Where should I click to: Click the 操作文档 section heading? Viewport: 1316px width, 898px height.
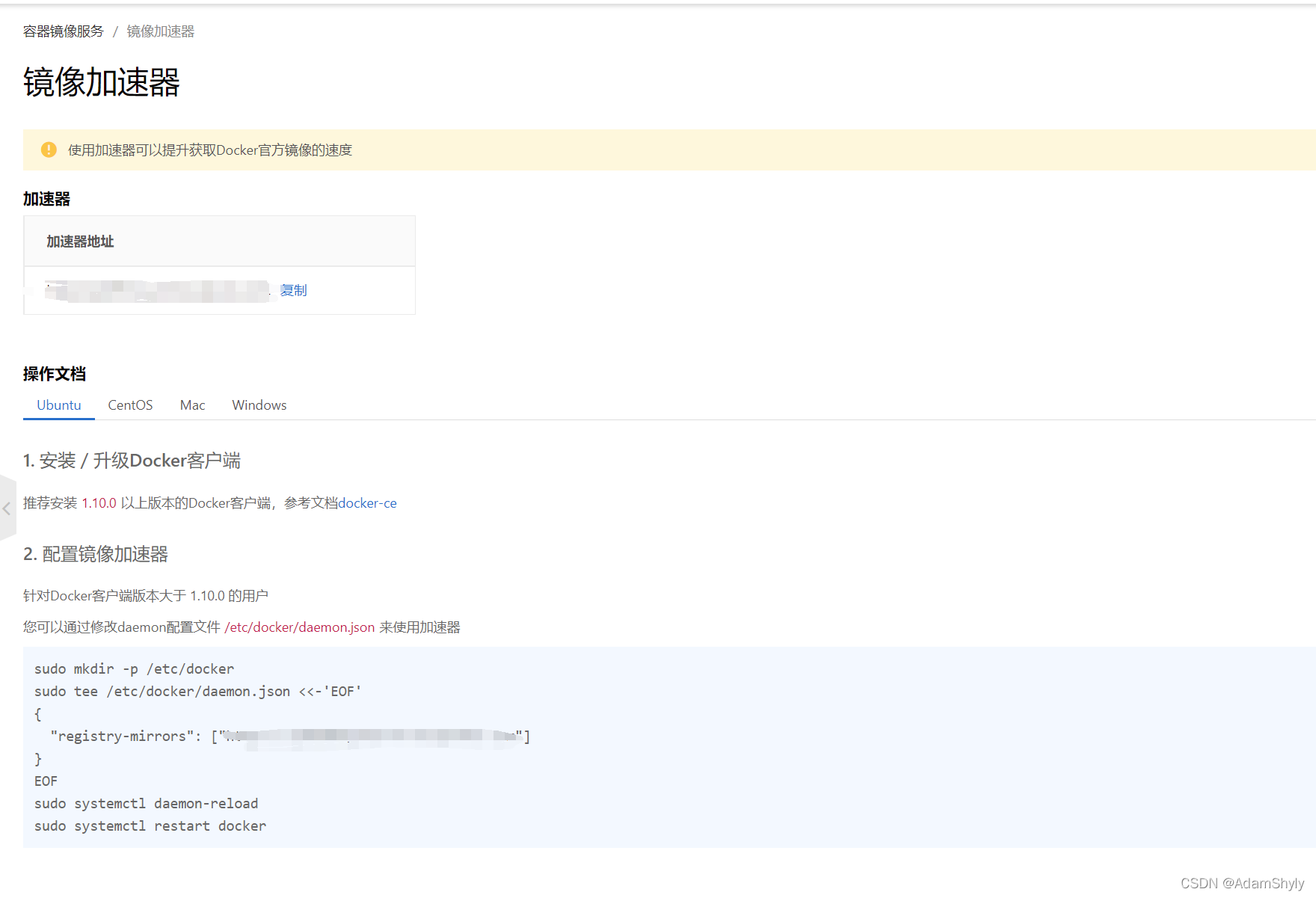pos(55,374)
